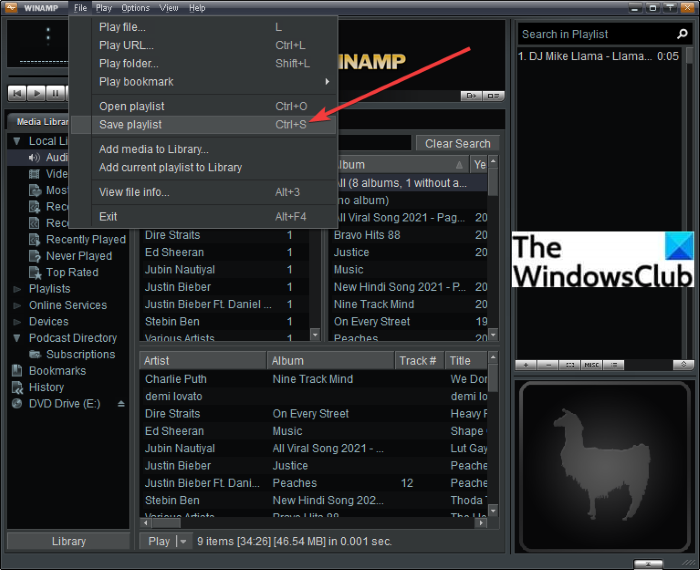
Task: Click the playlist search magnifier icon
Action: pos(682,34)
